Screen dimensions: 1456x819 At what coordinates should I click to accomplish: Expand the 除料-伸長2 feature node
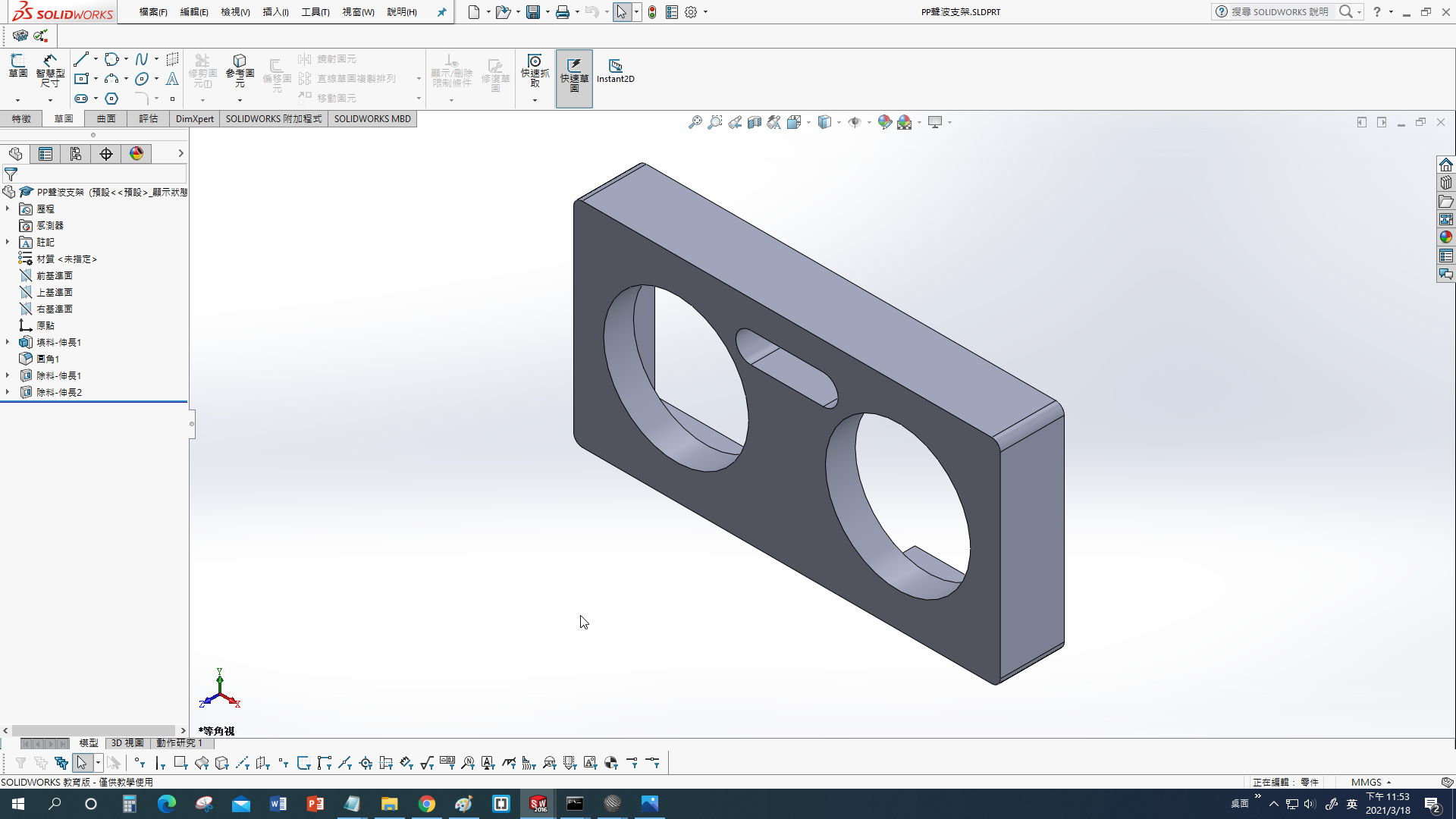[8, 392]
